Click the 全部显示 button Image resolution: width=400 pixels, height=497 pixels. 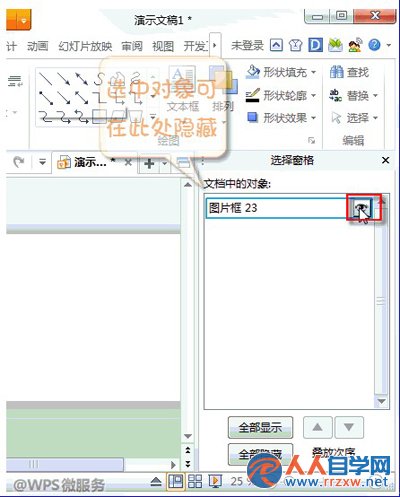[260, 427]
